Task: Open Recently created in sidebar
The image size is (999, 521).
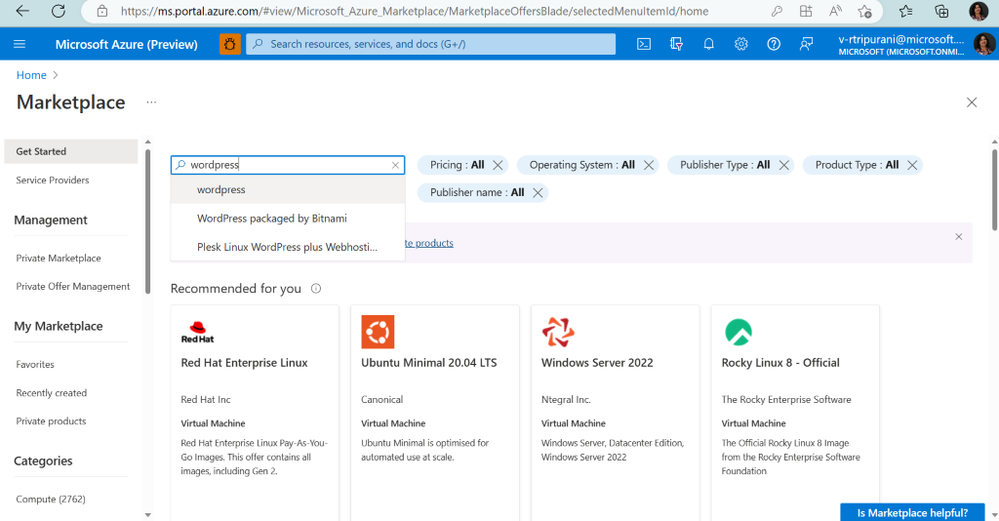Action: click(51, 393)
